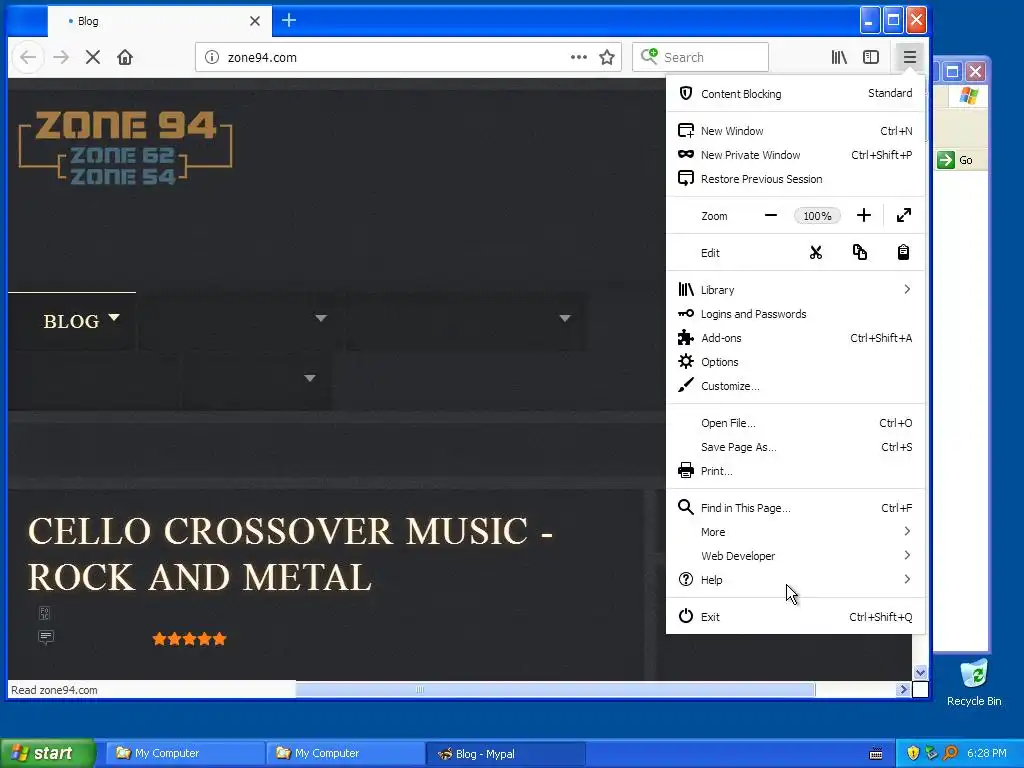The width and height of the screenshot is (1024, 768).
Task: Stop loading the page
Action: [93, 57]
